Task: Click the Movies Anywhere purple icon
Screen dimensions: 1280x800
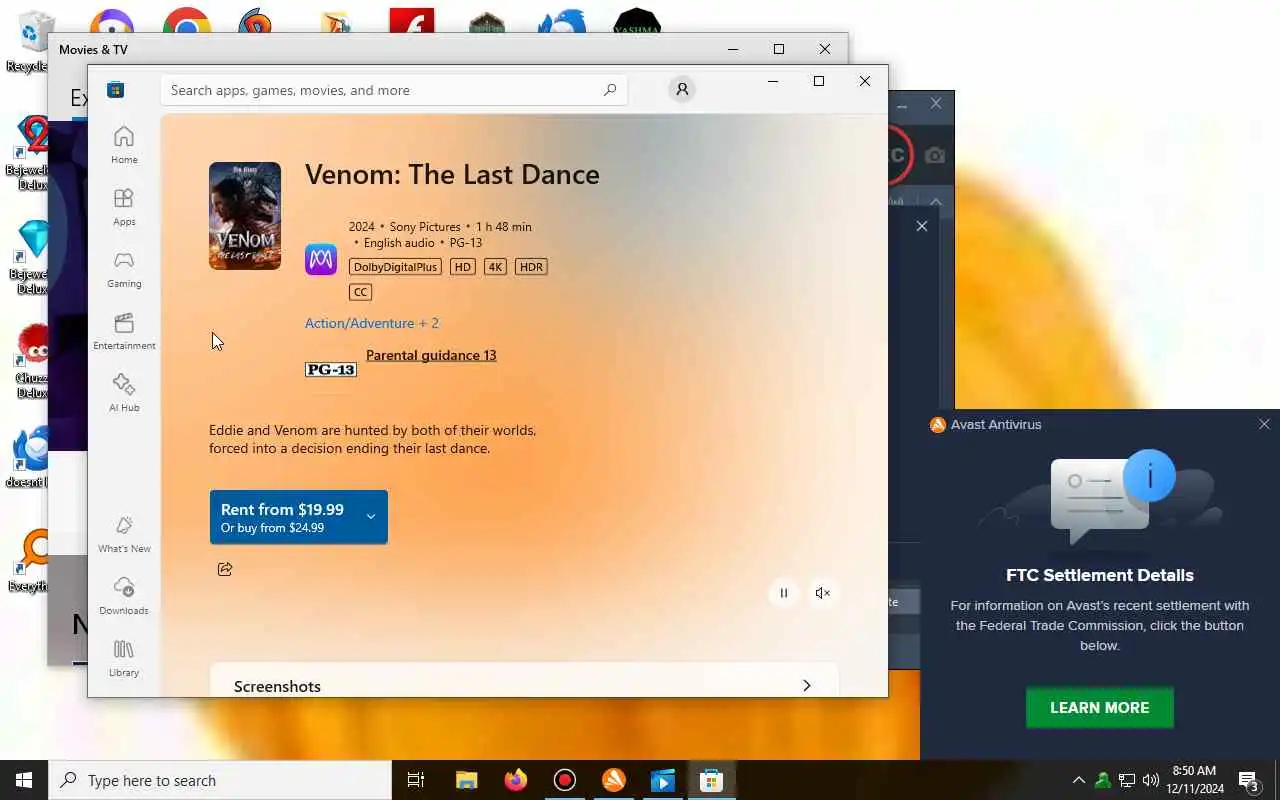Action: 321,259
